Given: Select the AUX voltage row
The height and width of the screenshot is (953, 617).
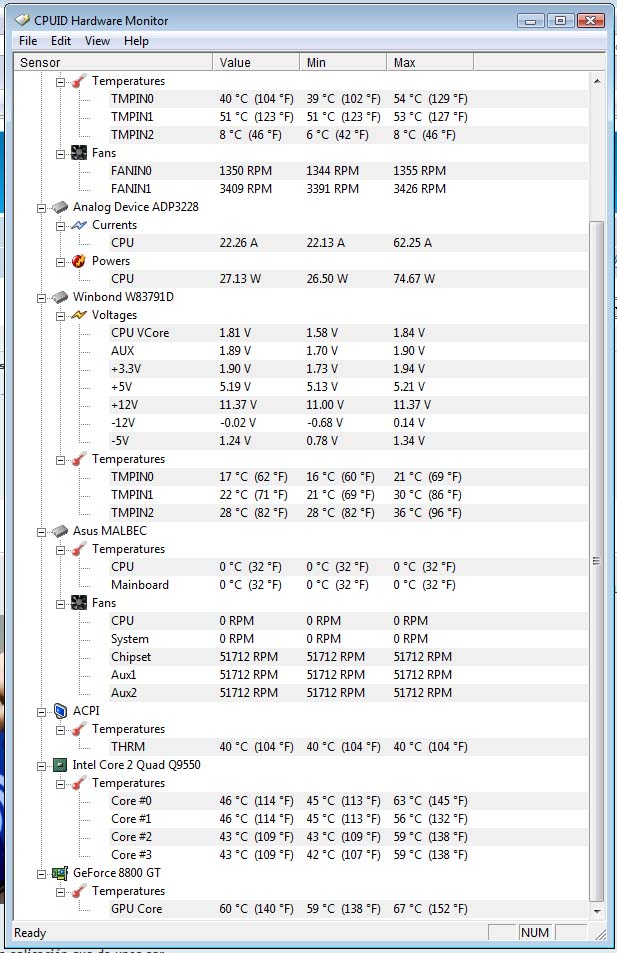Looking at the screenshot, I should (x=348, y=351).
